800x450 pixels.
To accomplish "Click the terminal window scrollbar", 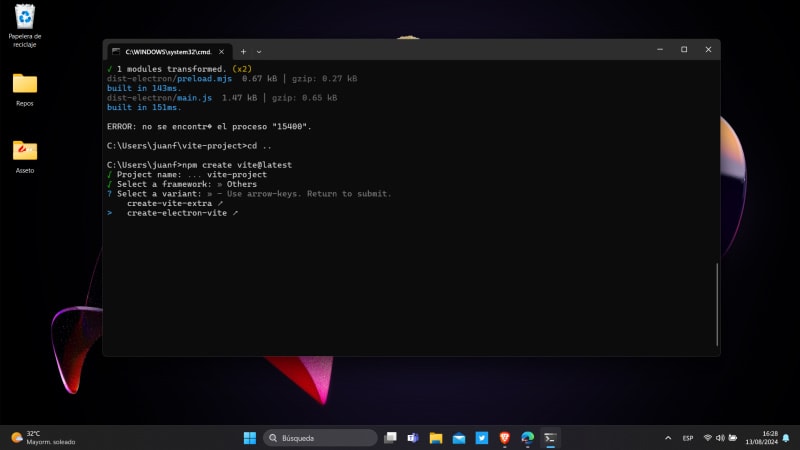I will [x=717, y=304].
